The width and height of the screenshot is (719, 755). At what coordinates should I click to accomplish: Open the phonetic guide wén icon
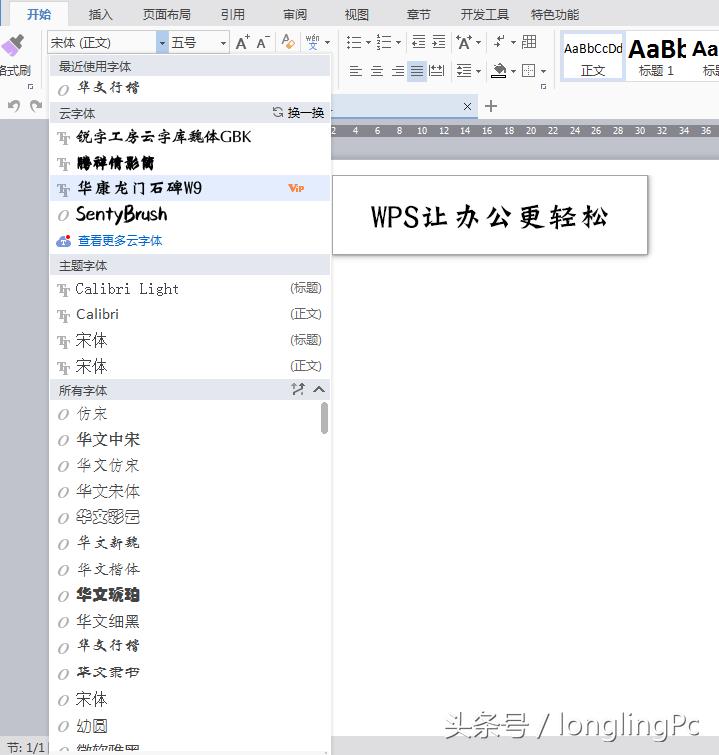point(313,42)
